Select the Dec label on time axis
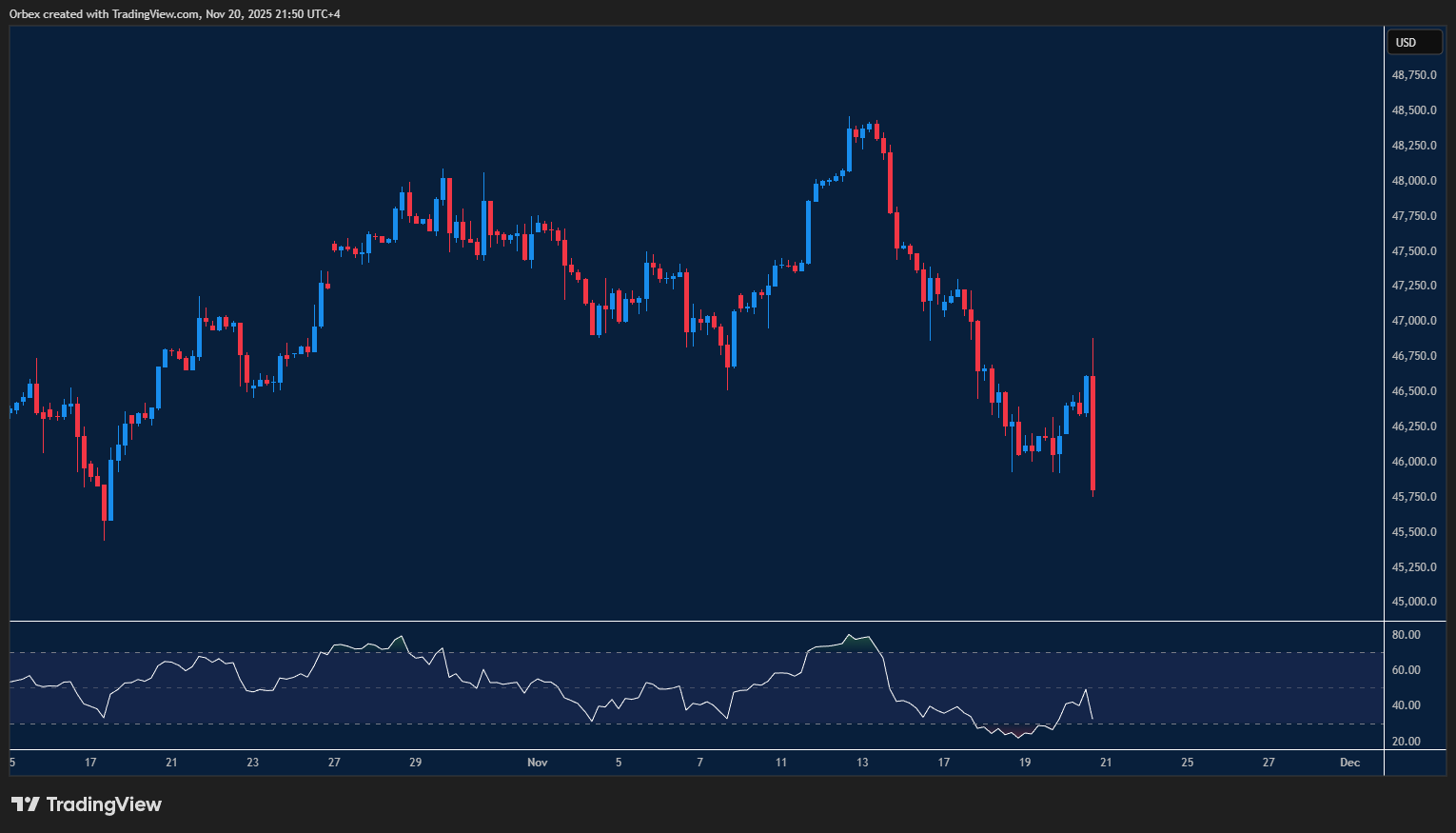 (1350, 763)
